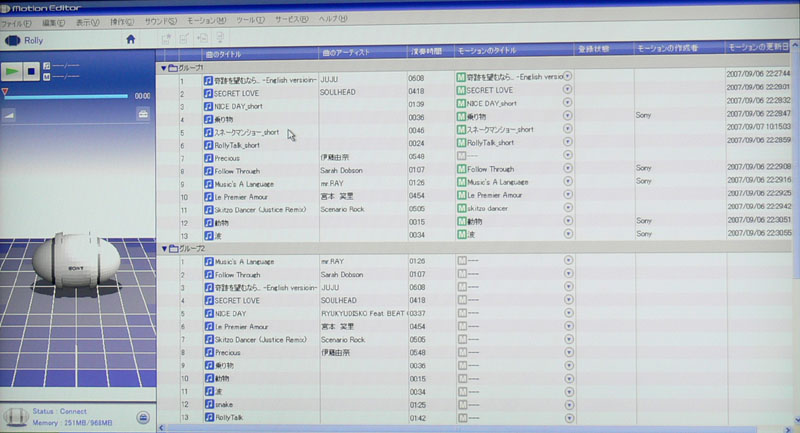The image size is (800, 433).
Task: Select 'Skitzo Dancer (Justice Remix)' in Group 1
Action: click(260, 210)
